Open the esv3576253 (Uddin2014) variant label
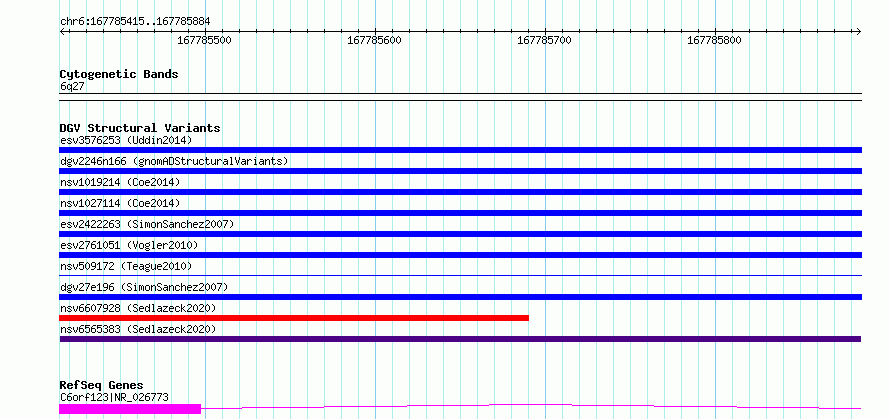The width and height of the screenshot is (890, 419). [126, 140]
